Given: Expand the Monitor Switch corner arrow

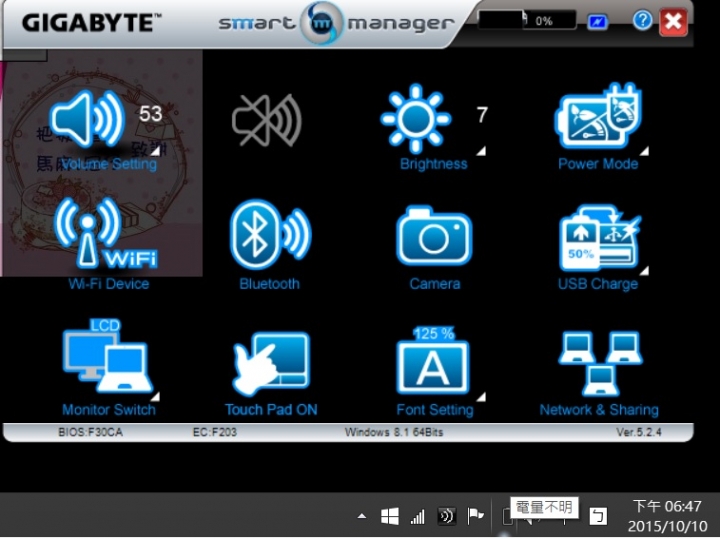Looking at the screenshot, I should [155, 396].
